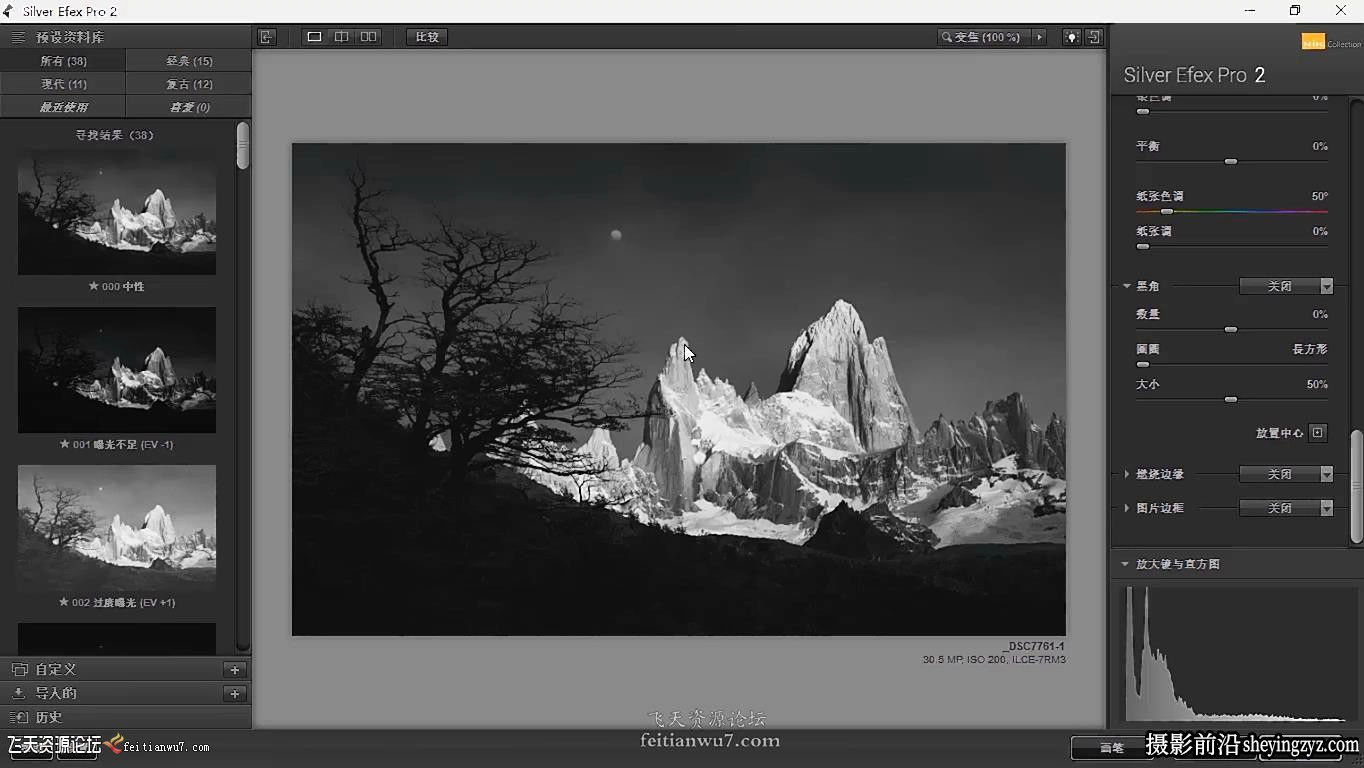Toggle the lightbulb background color icon

click(1072, 37)
